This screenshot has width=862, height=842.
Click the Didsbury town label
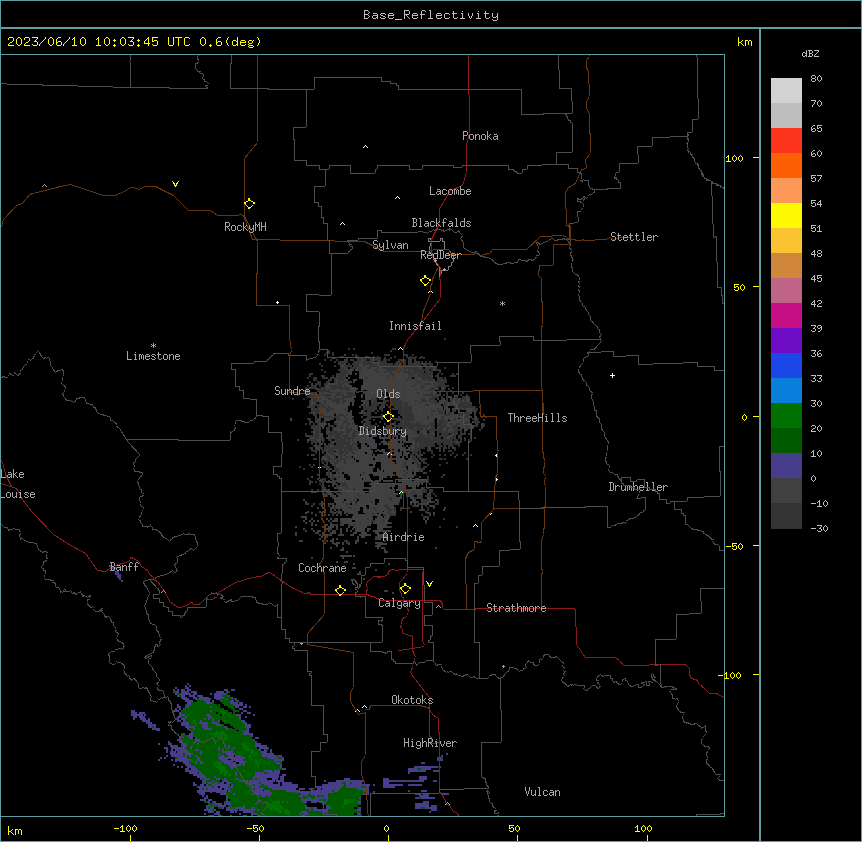click(x=382, y=431)
